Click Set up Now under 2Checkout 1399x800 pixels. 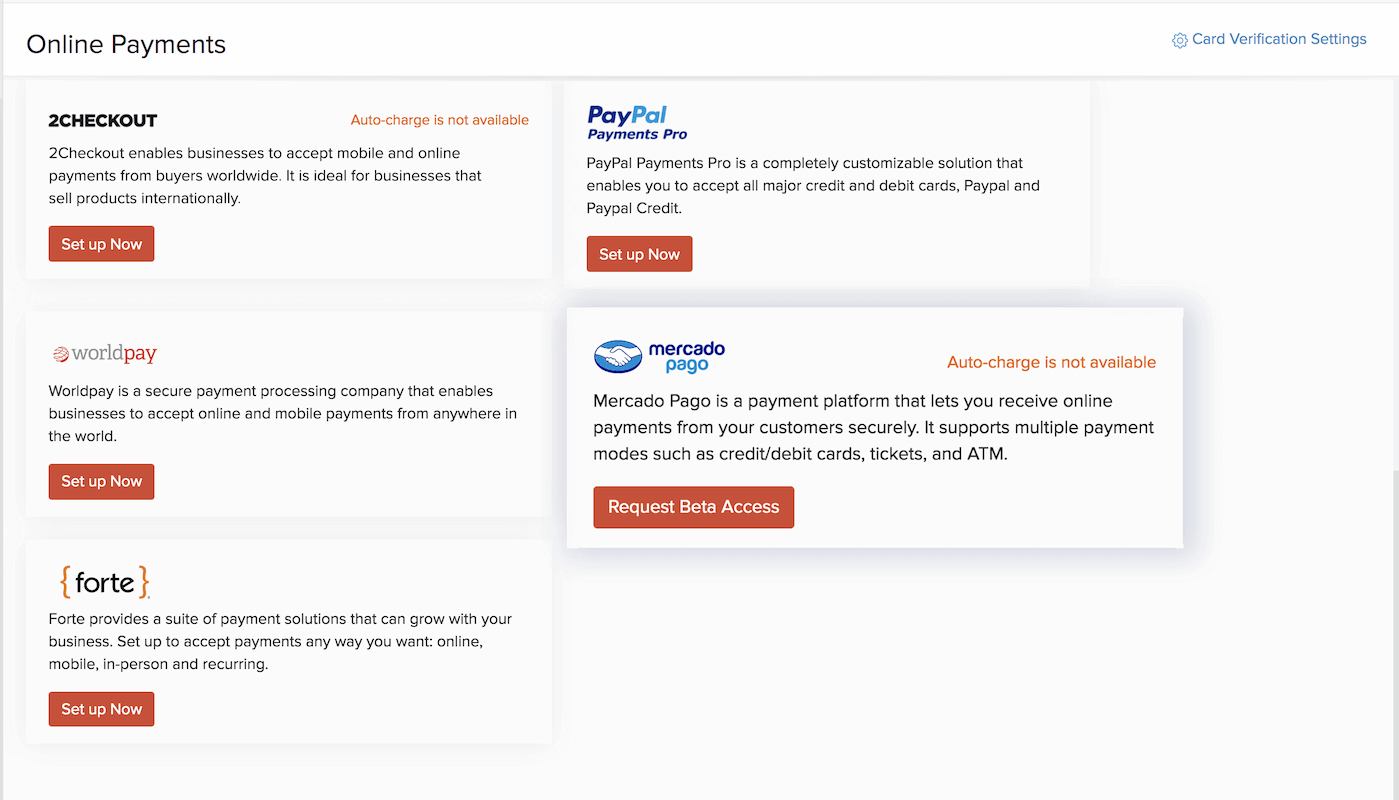(101, 243)
